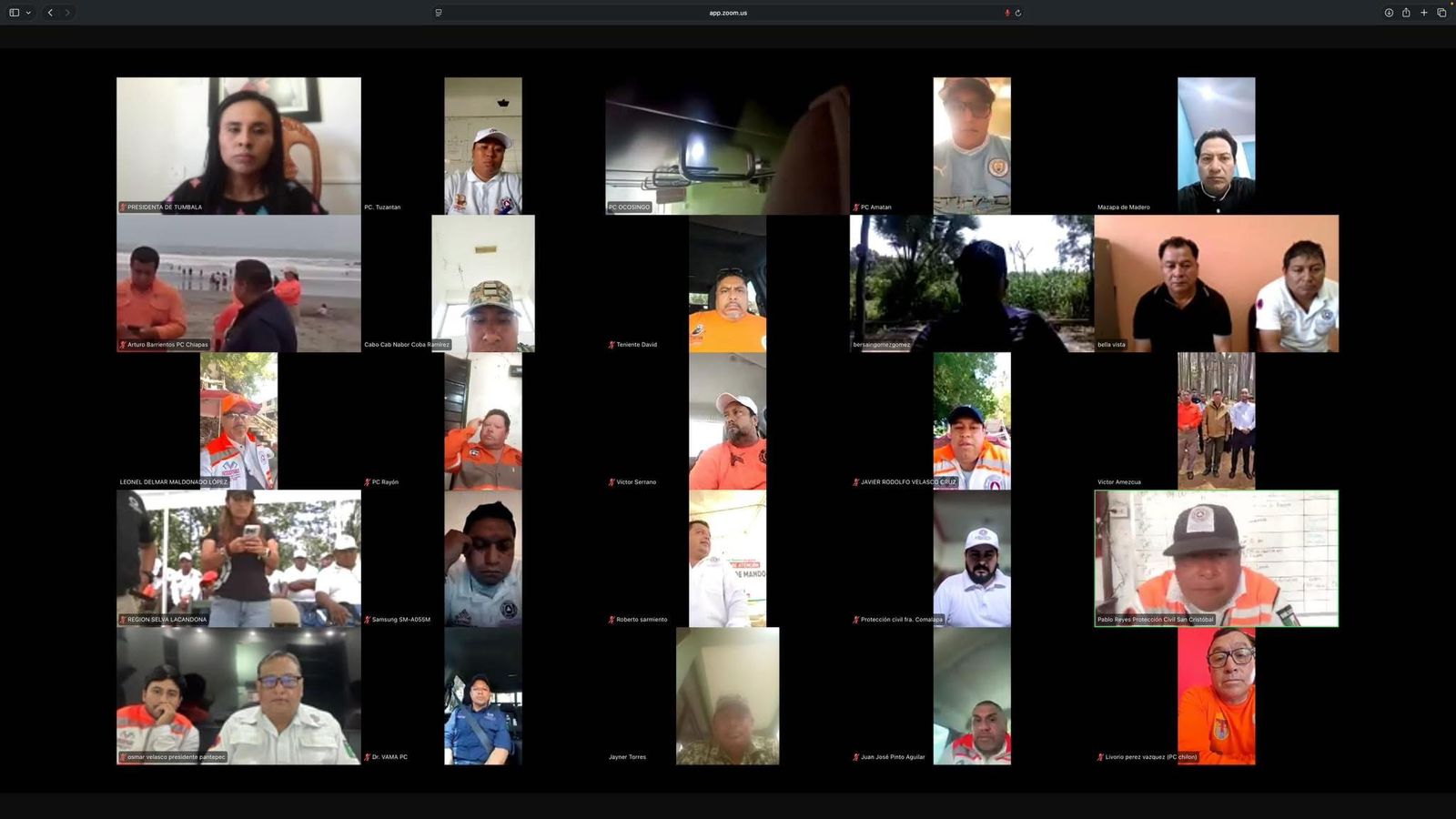
Task: Click the osmar velasco presidente pantepec tile
Action: pyautogui.click(x=238, y=695)
